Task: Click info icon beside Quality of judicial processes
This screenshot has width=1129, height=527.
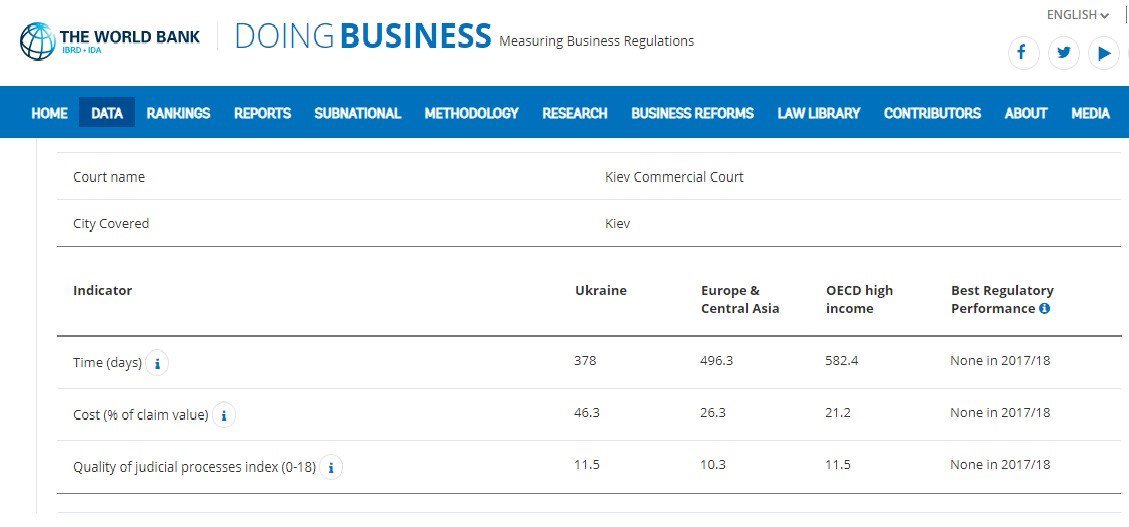Action: coord(330,468)
